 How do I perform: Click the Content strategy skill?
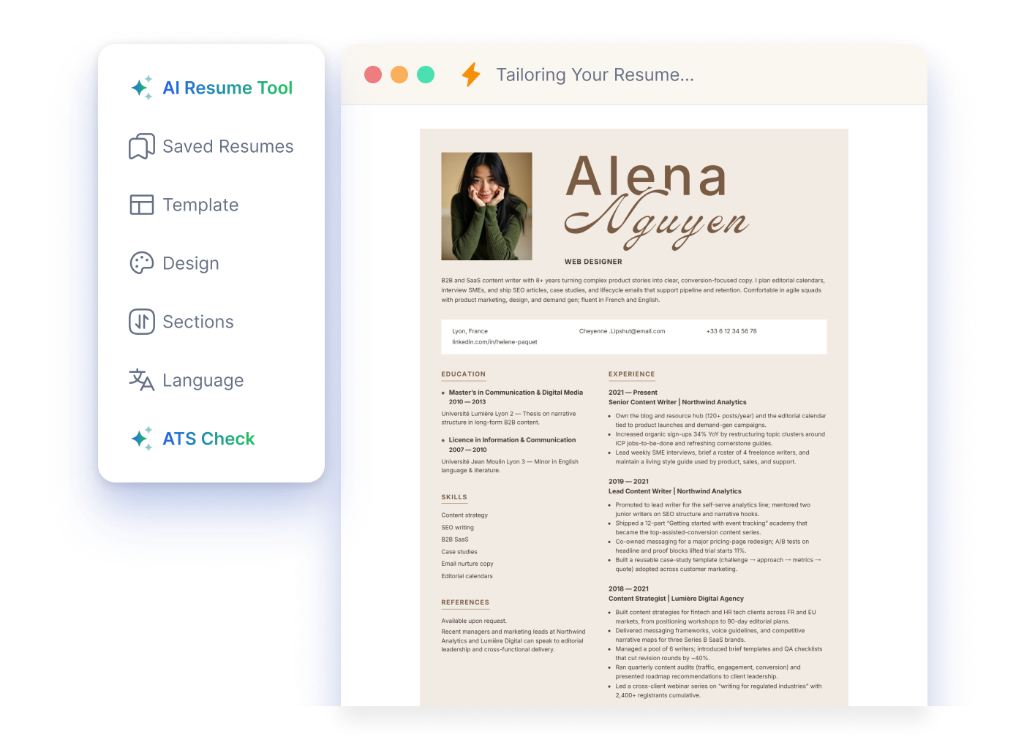[464, 515]
